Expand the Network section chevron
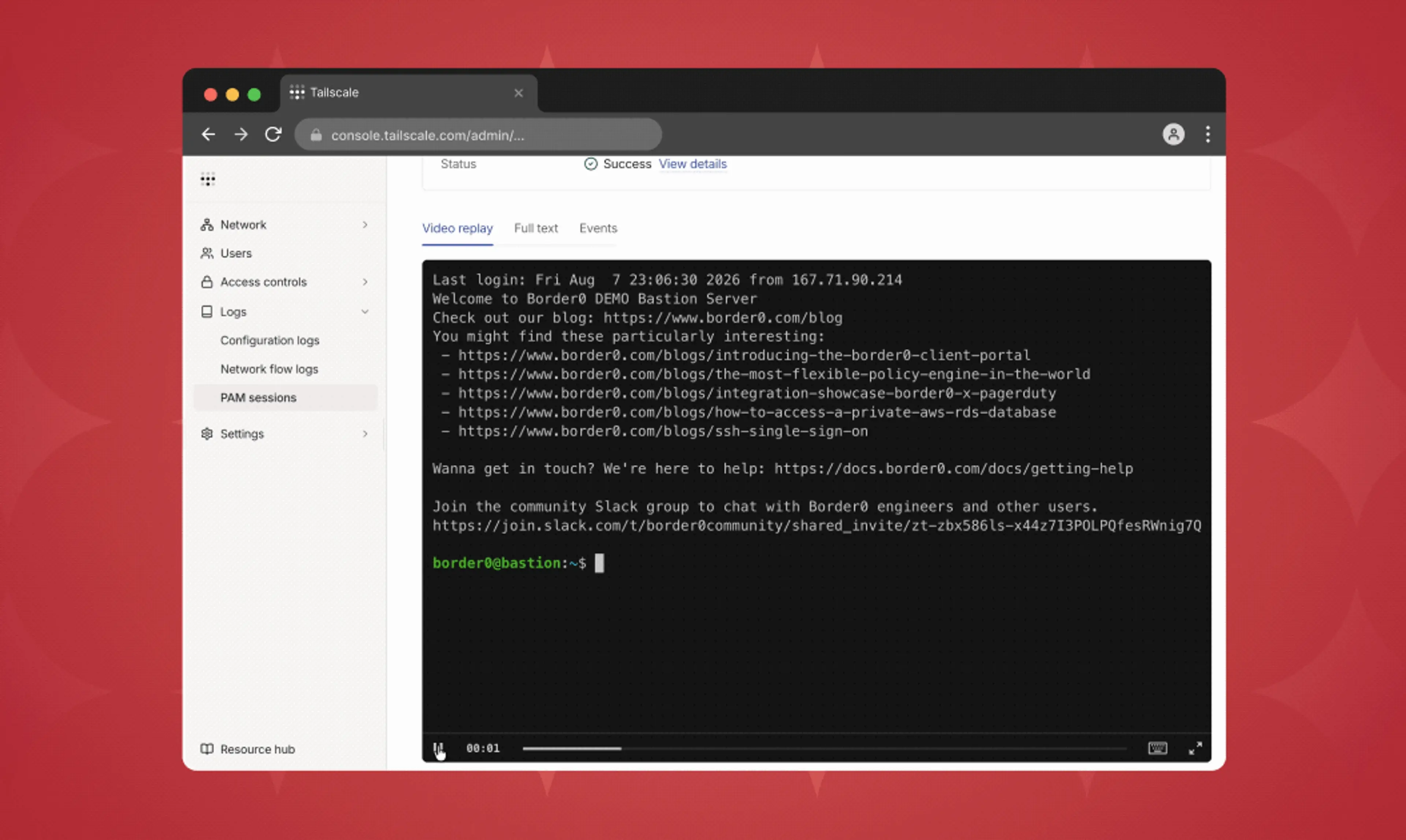The height and width of the screenshot is (840, 1406). pos(365,225)
